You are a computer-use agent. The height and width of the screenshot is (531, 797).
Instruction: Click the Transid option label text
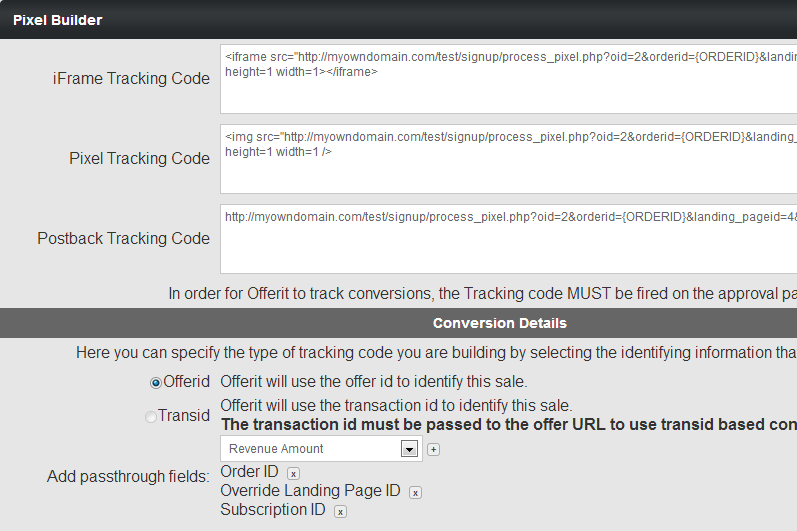click(183, 416)
